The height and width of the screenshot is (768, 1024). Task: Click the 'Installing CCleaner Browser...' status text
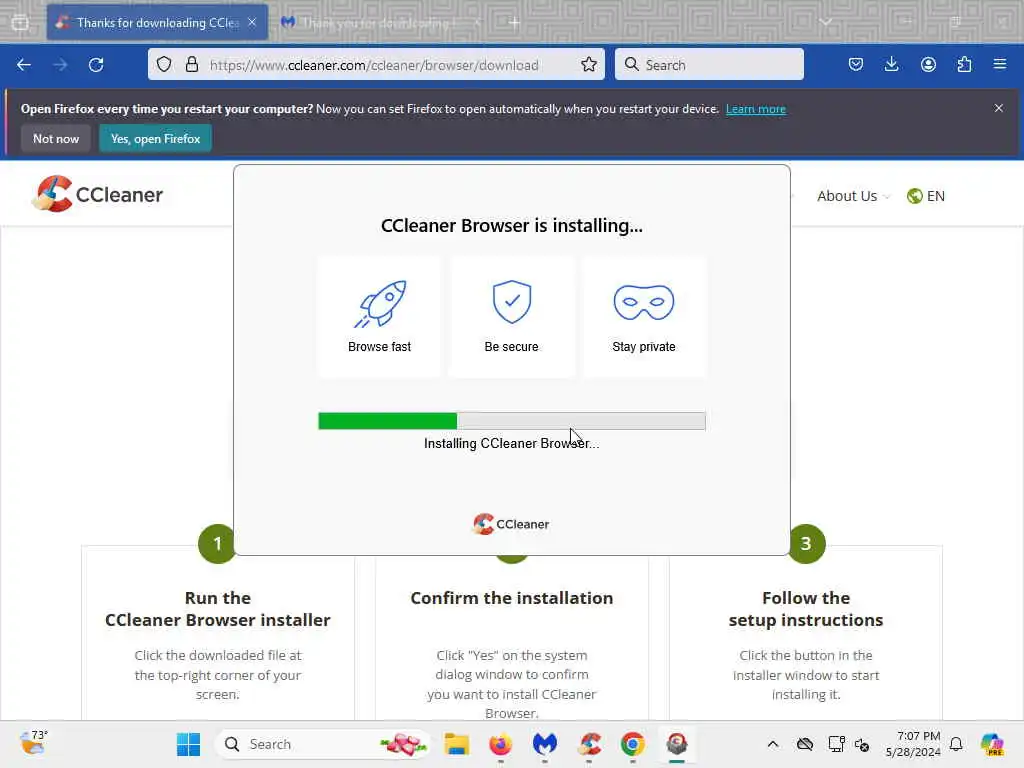click(511, 443)
